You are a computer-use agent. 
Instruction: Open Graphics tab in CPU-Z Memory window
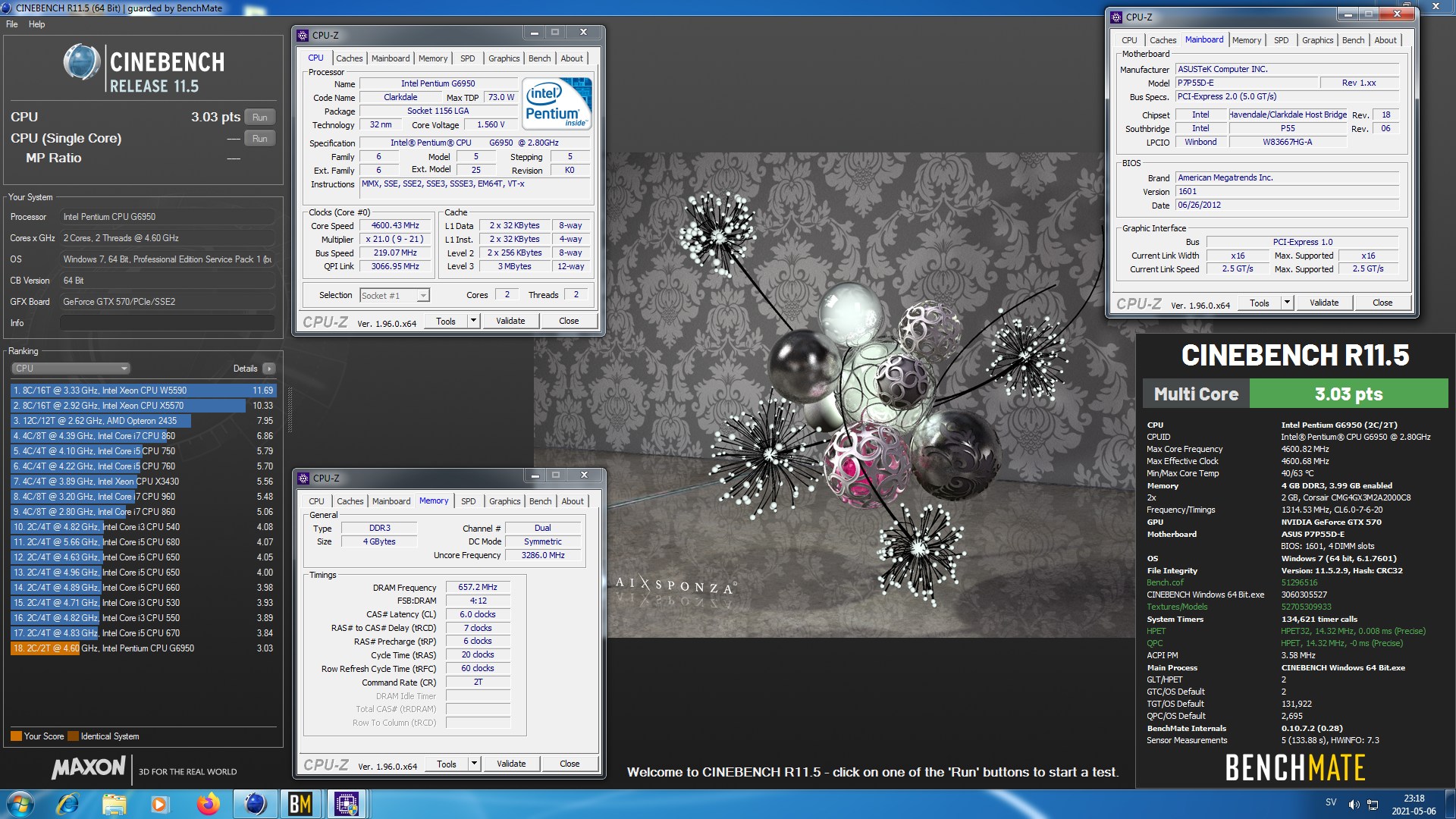point(504,501)
